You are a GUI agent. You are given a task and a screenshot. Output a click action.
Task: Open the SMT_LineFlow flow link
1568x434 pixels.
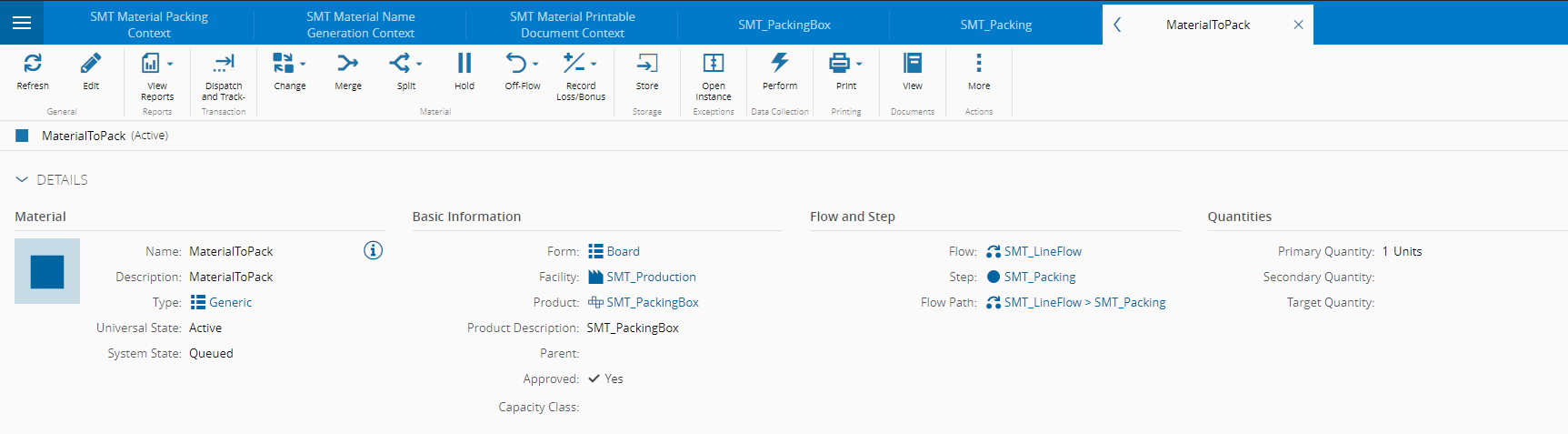click(x=1043, y=251)
